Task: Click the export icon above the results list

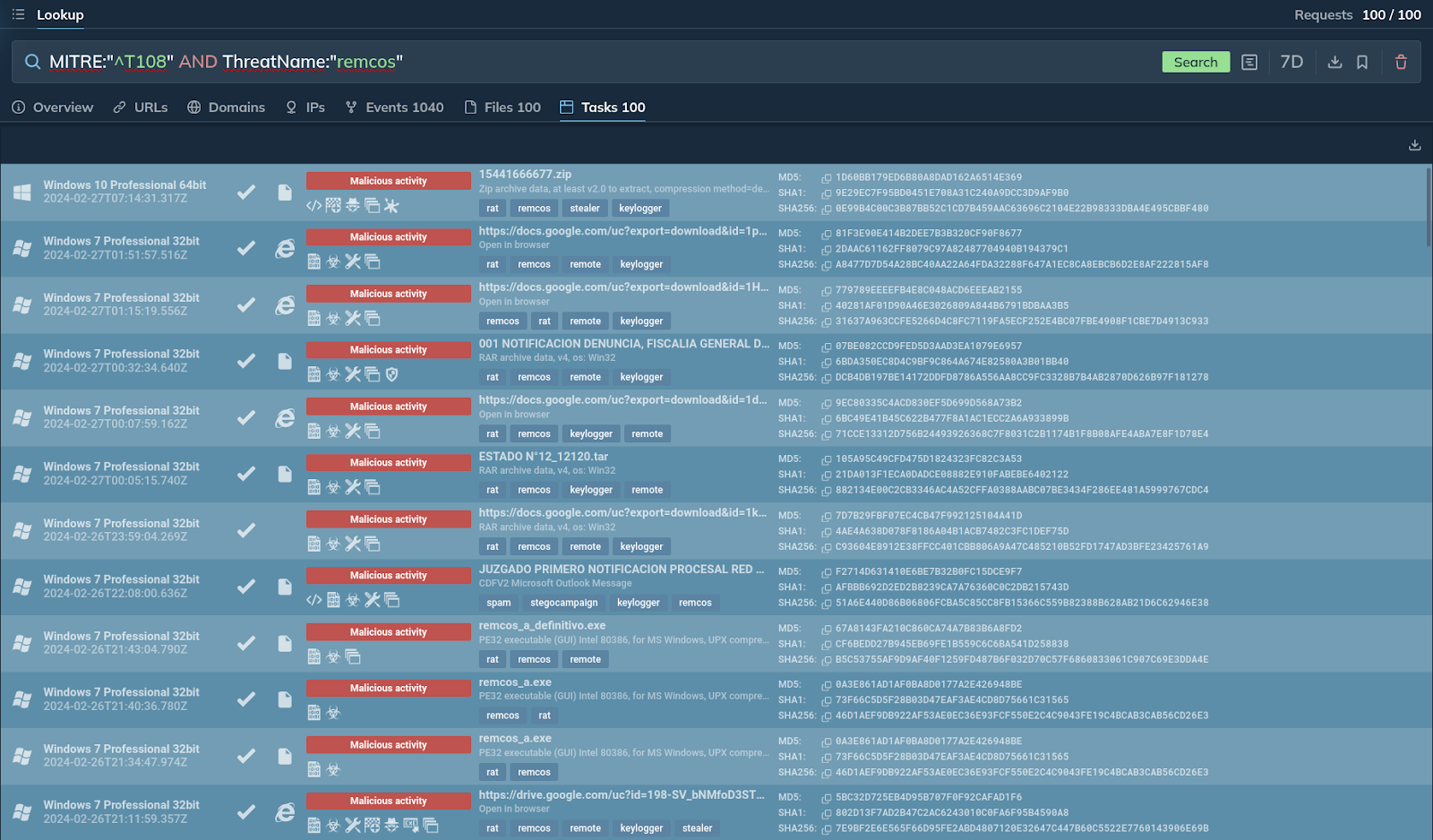Action: pos(1414,145)
